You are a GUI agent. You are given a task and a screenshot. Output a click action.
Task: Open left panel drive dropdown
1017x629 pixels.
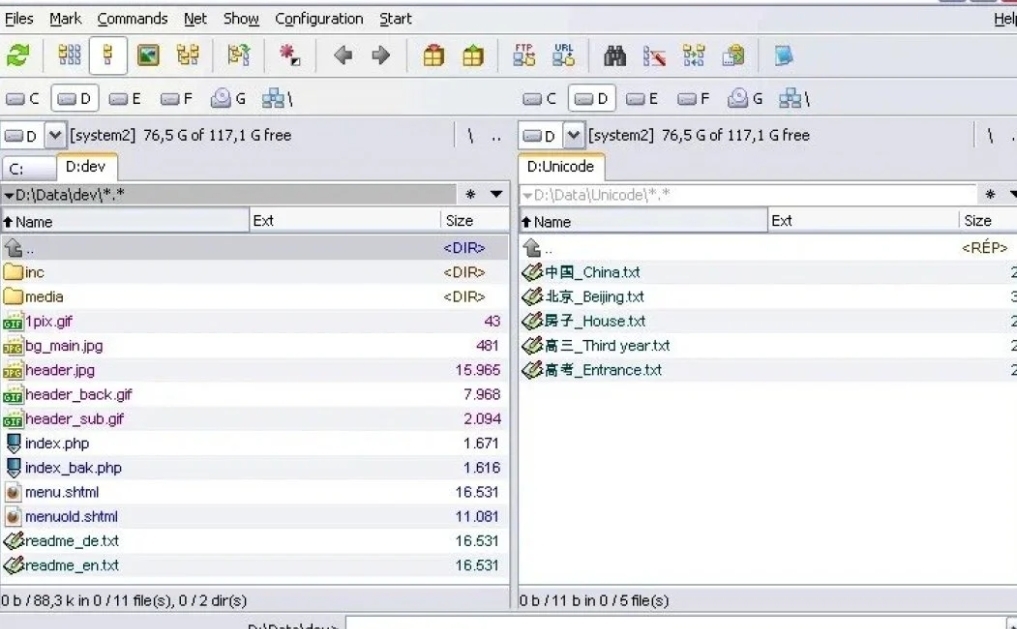point(54,136)
